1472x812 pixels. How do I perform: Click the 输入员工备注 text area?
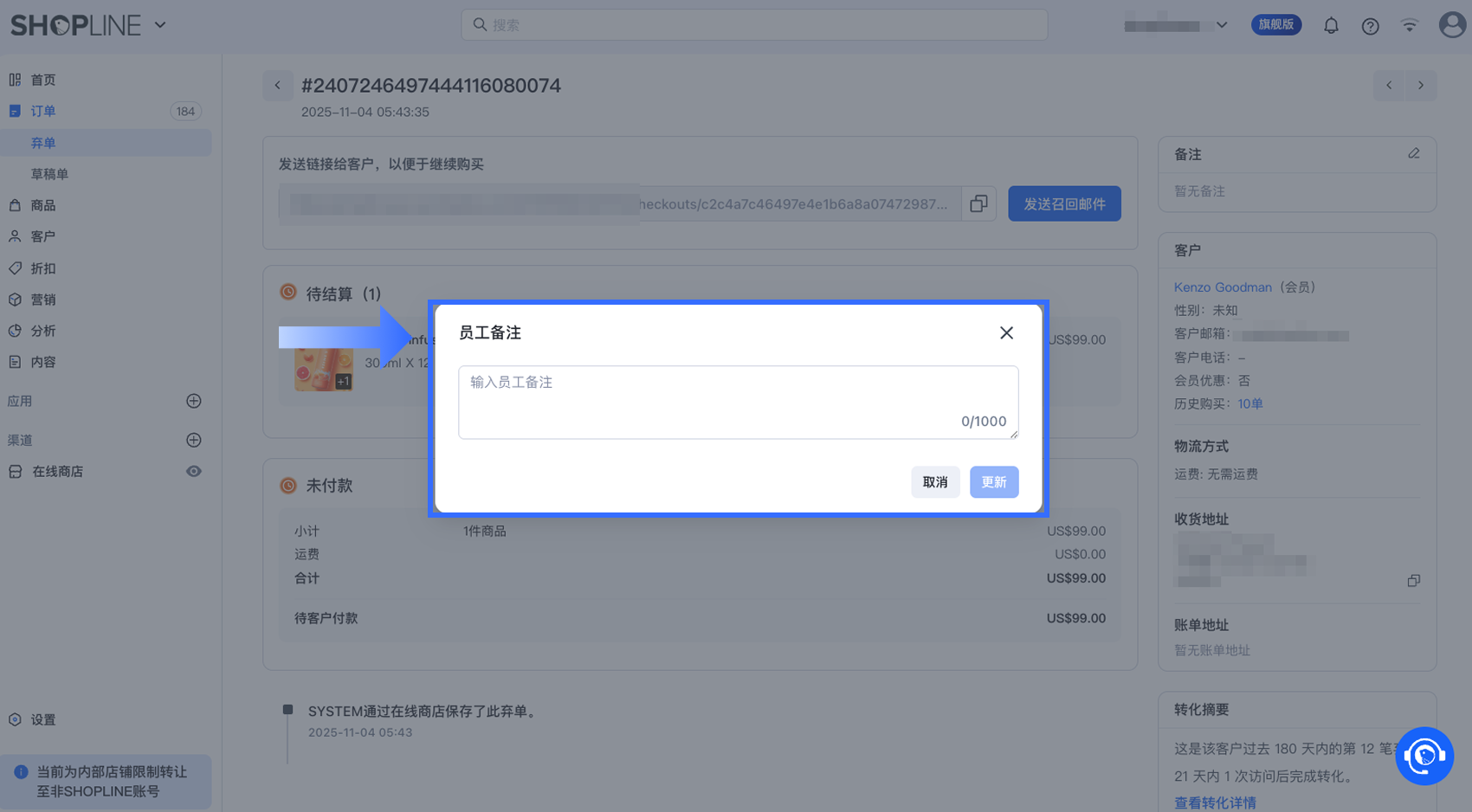click(x=738, y=403)
